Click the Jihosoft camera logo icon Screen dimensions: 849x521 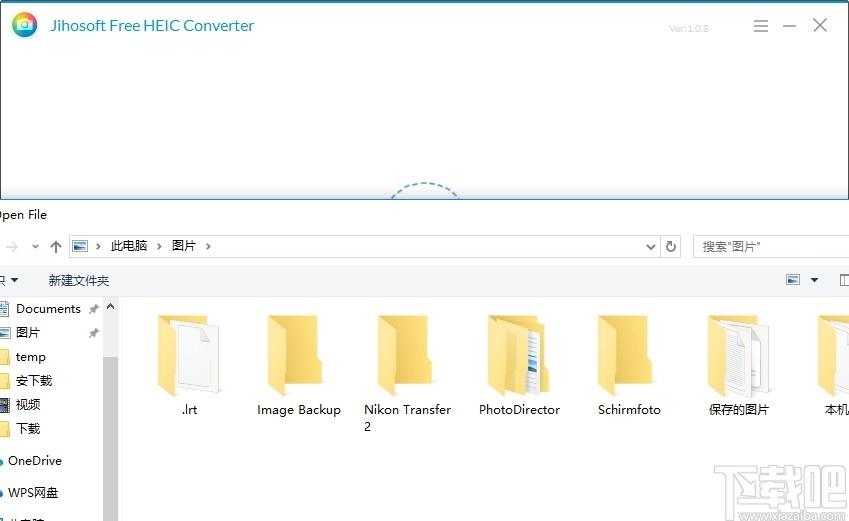click(x=24, y=25)
